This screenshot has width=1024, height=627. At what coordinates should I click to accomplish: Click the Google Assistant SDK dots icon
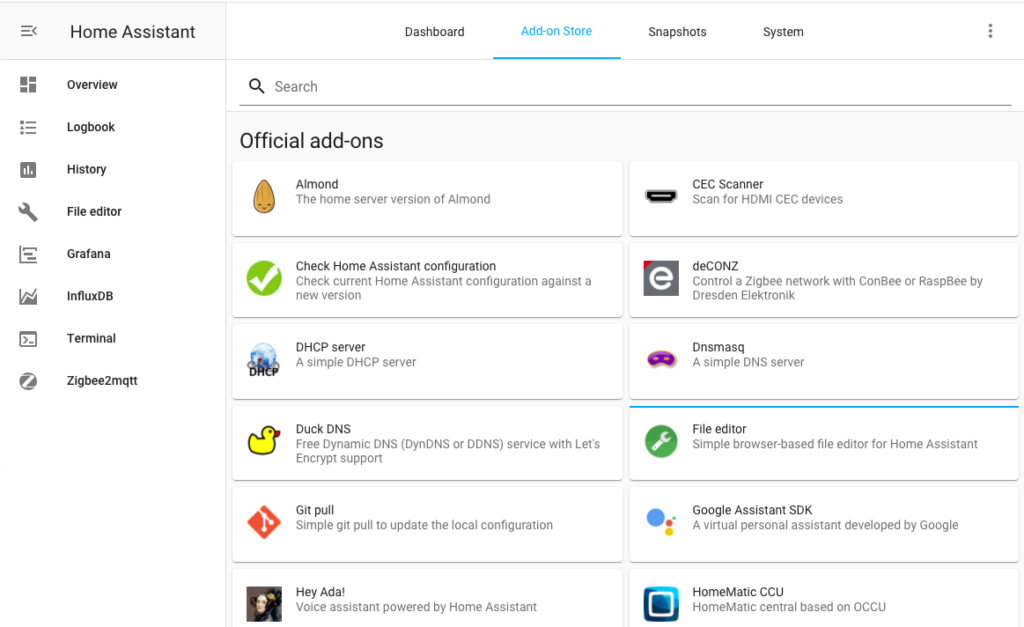[x=661, y=522]
